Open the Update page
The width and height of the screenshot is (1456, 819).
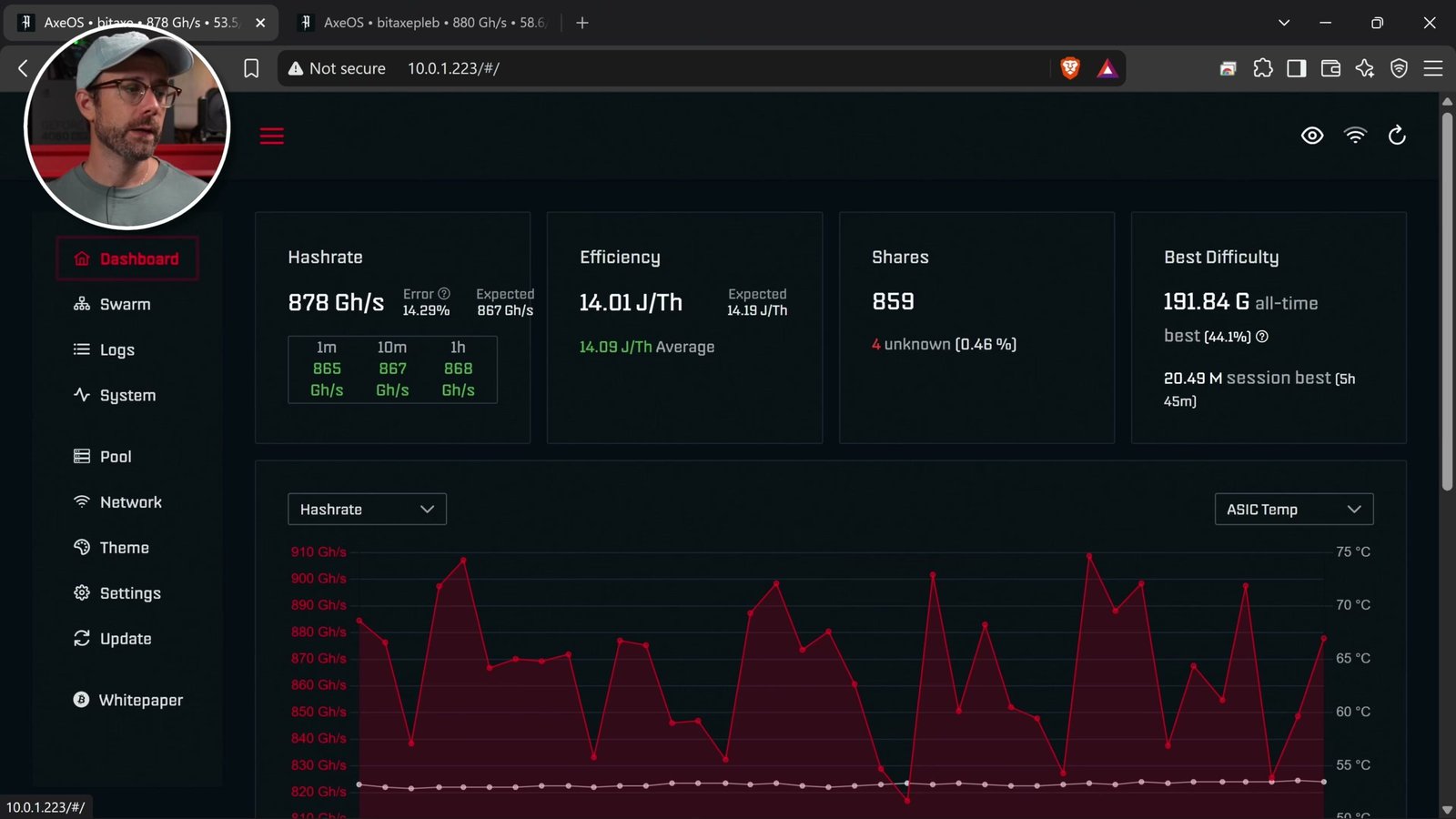click(113, 638)
